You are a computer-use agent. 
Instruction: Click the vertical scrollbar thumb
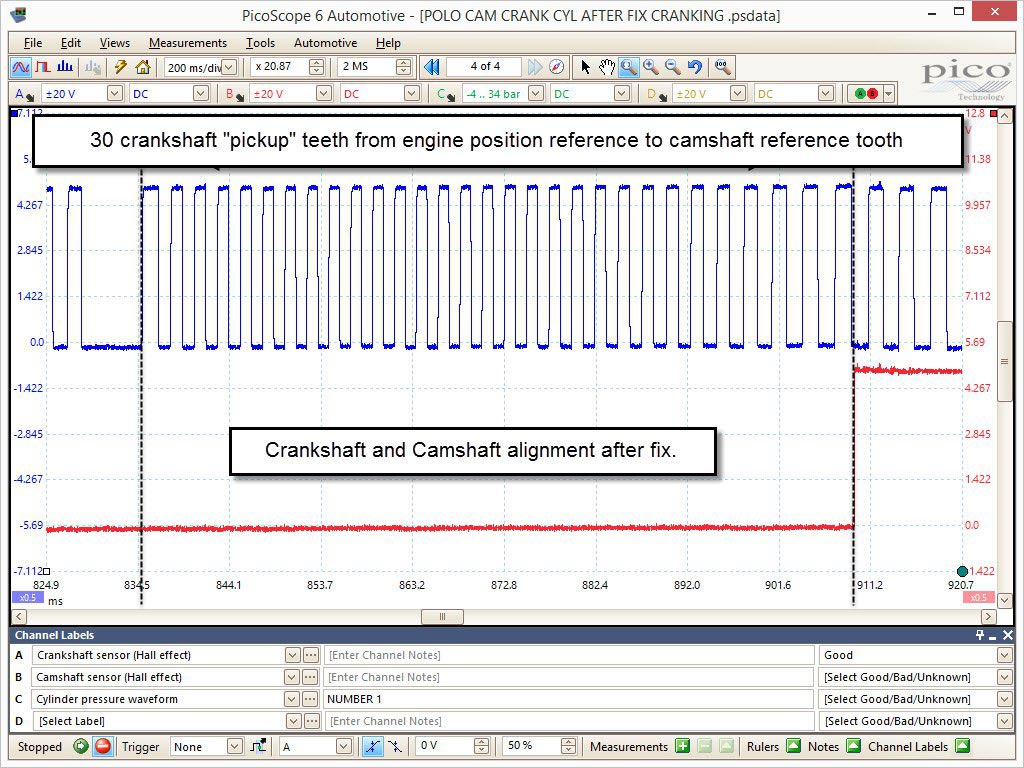tap(1004, 361)
